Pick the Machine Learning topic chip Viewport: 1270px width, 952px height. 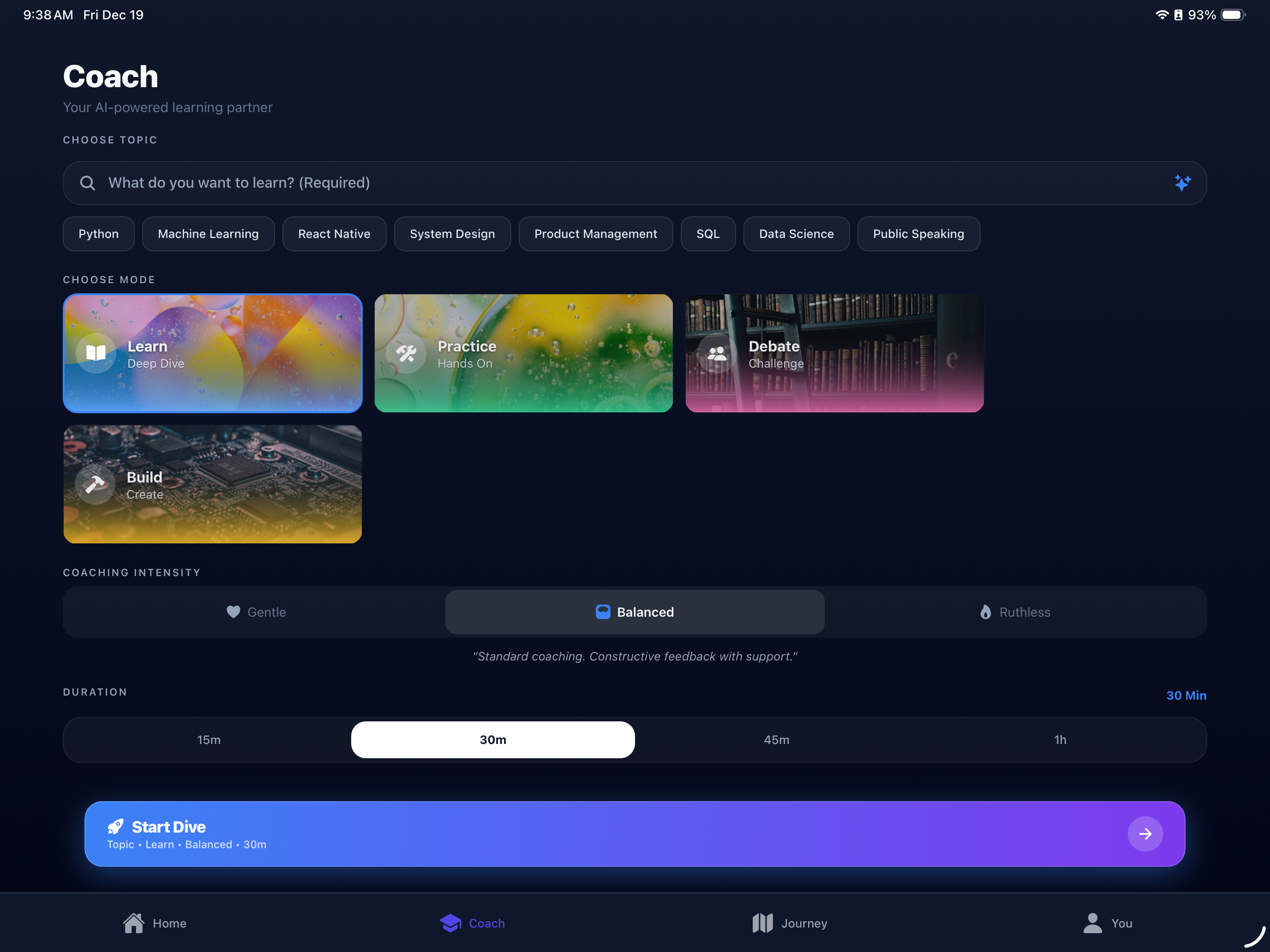[209, 233]
